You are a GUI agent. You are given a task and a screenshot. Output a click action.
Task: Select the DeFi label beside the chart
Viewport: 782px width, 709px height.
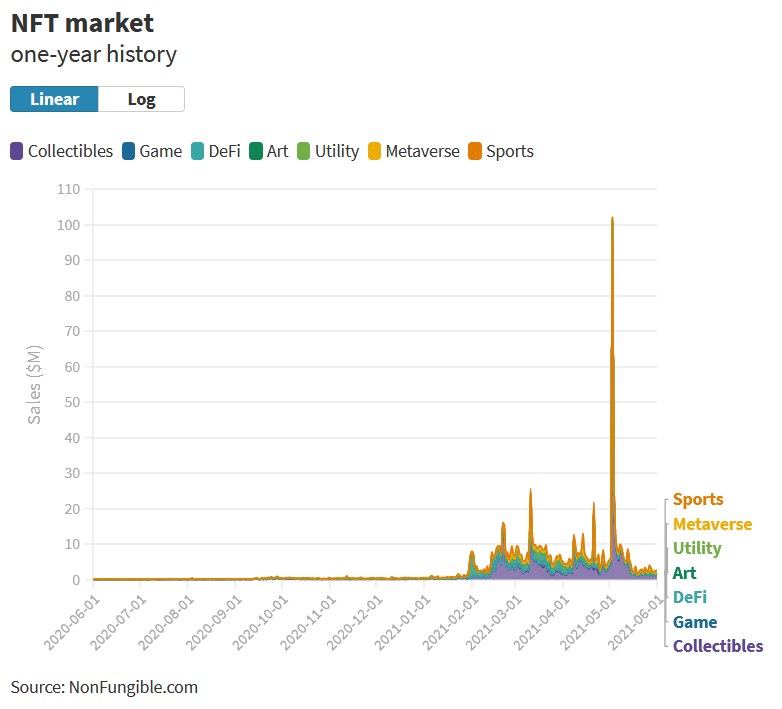691,597
